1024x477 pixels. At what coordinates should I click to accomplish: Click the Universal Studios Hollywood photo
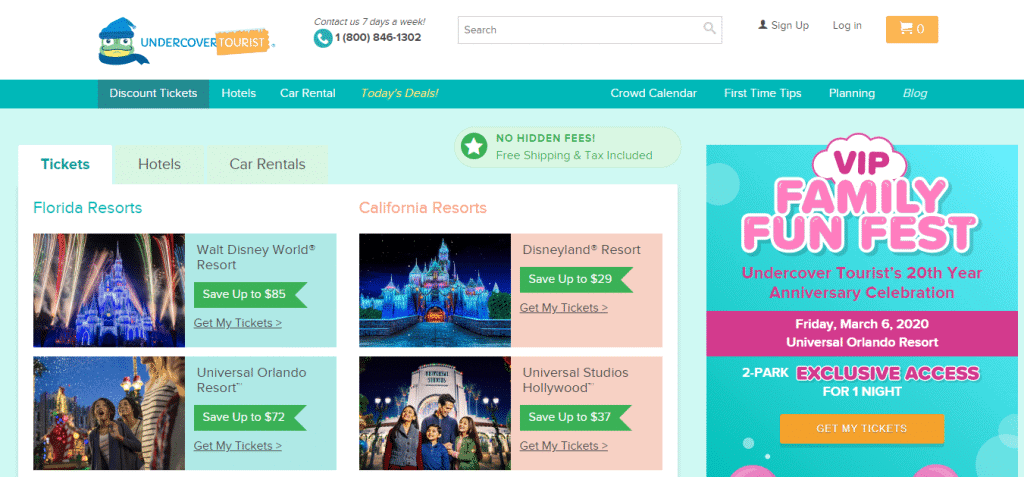tap(435, 413)
